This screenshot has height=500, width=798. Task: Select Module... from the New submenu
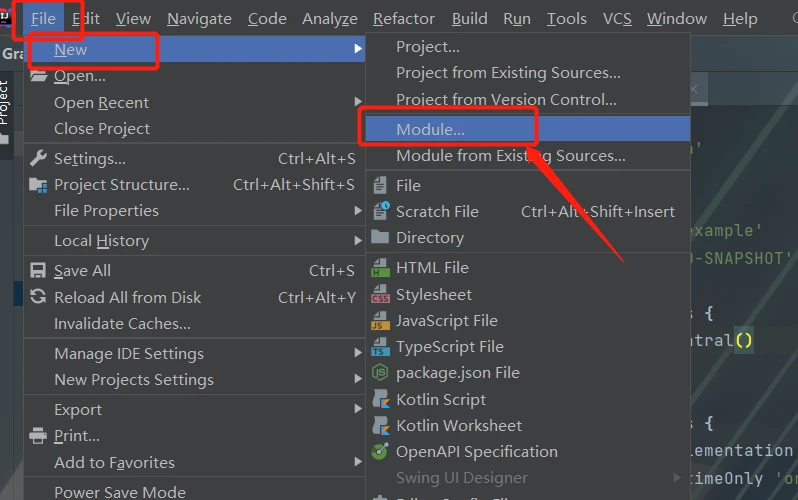(430, 129)
